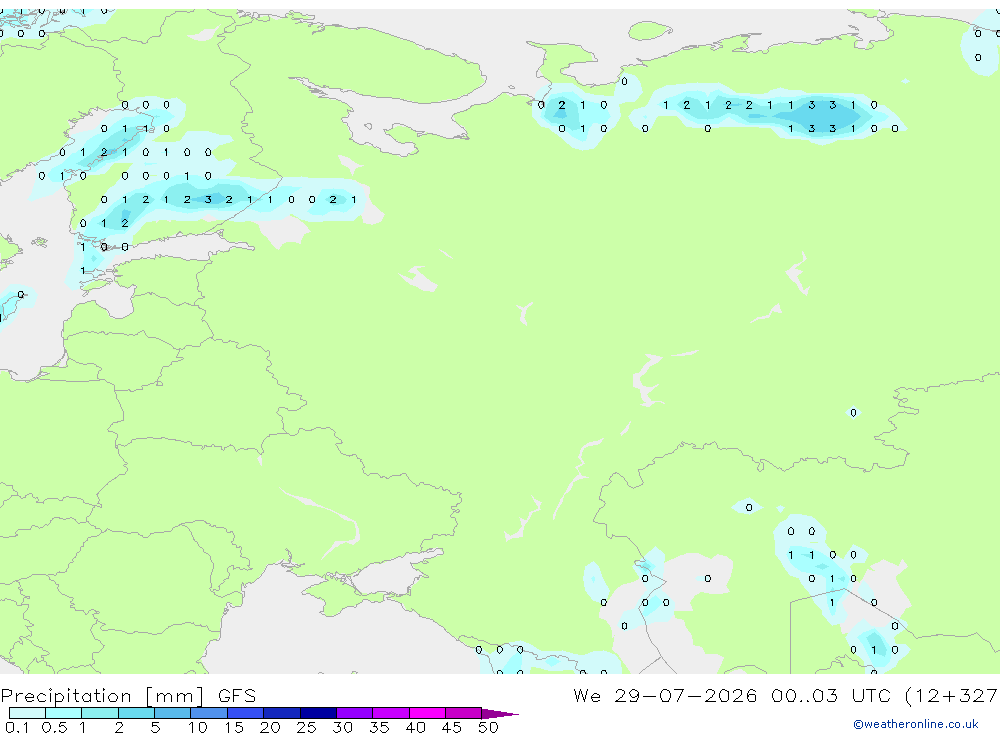Click the 30–35 mm purple legend swatch
Viewport: 1000px width, 733px height.
click(354, 713)
